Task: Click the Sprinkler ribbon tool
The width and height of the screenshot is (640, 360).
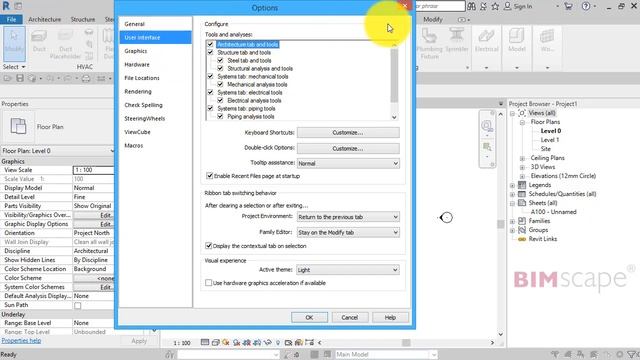Action: click(x=457, y=40)
